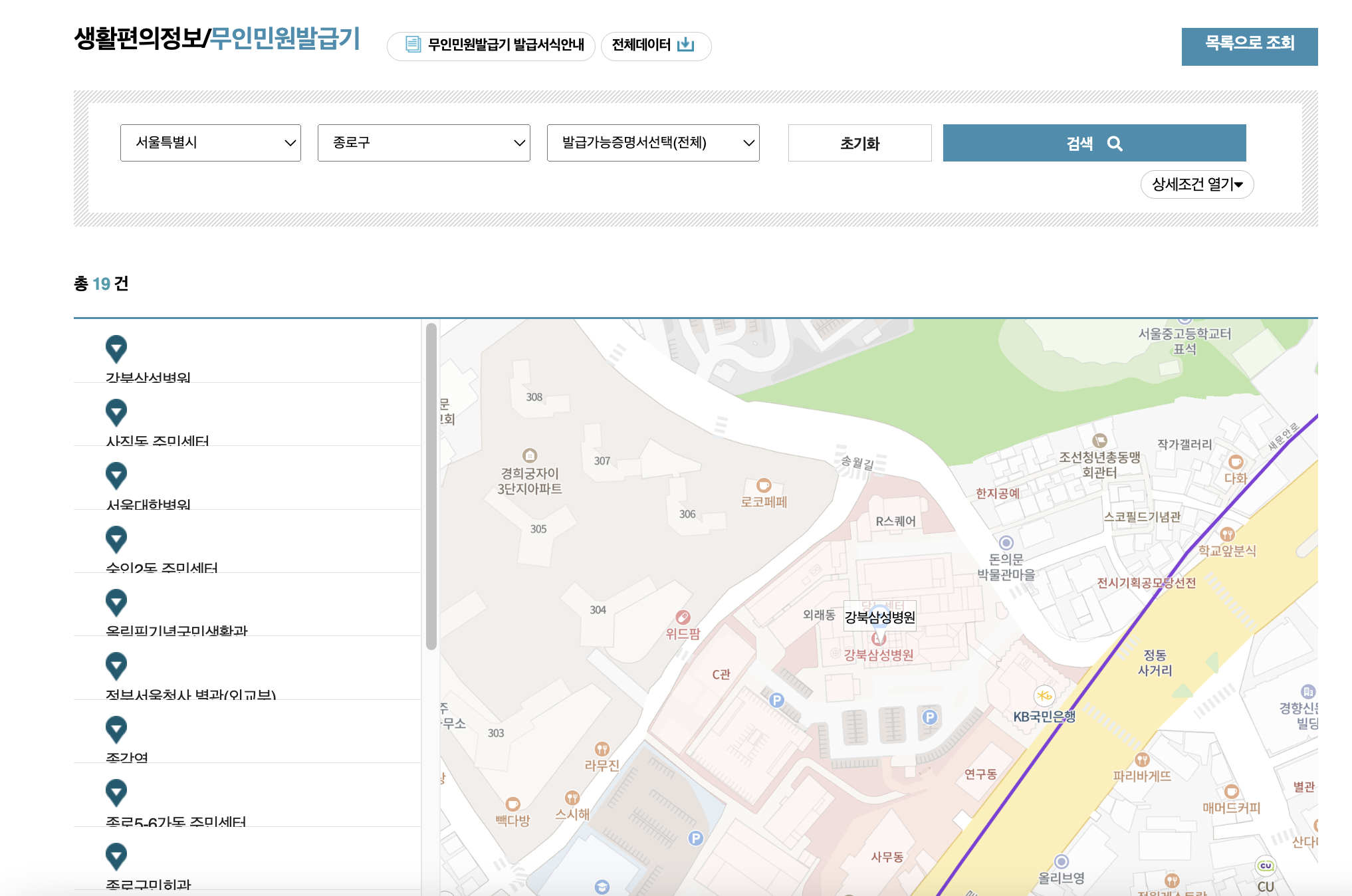
Task: Click the map pin icon above 사직동 주민센터
Action: 116,412
